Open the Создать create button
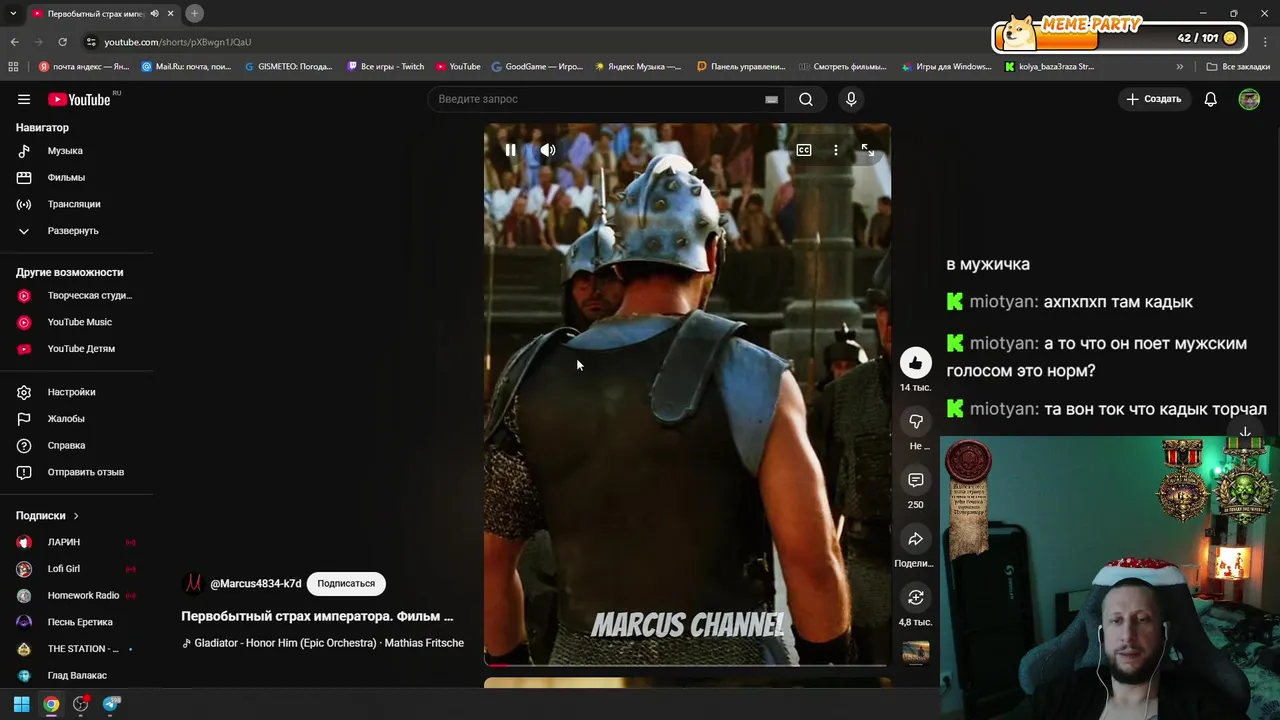1280x720 pixels. [x=1154, y=99]
